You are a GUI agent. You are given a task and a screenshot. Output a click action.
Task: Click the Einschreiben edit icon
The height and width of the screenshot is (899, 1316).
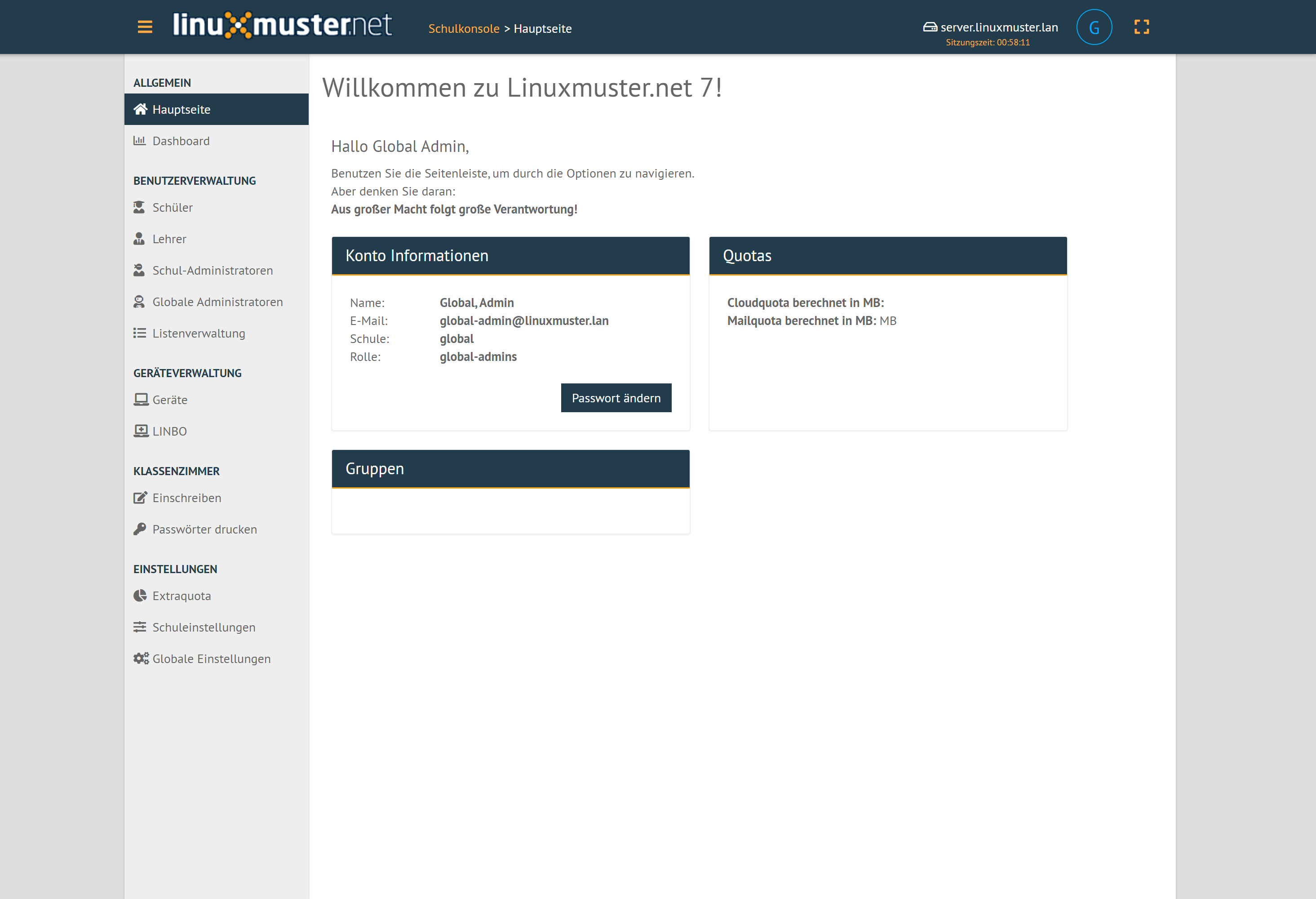coord(141,497)
